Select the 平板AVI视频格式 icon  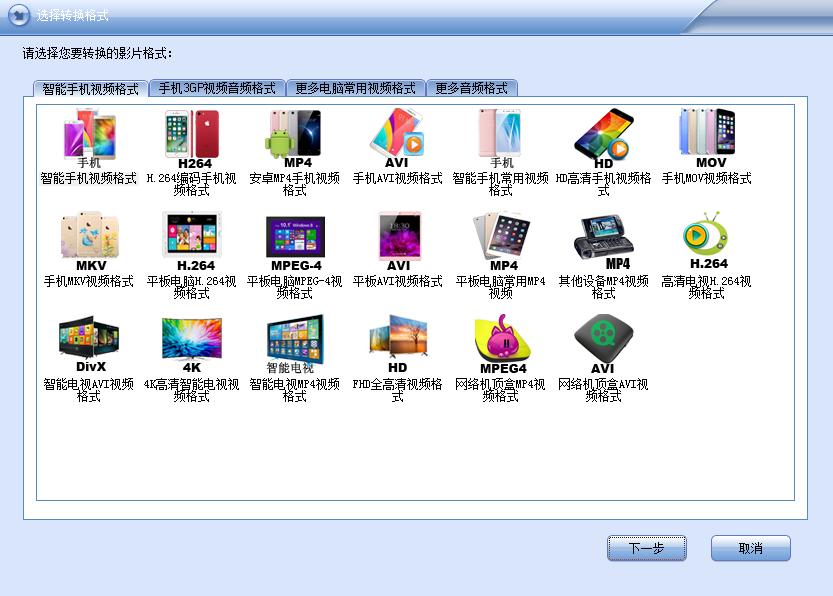[398, 242]
